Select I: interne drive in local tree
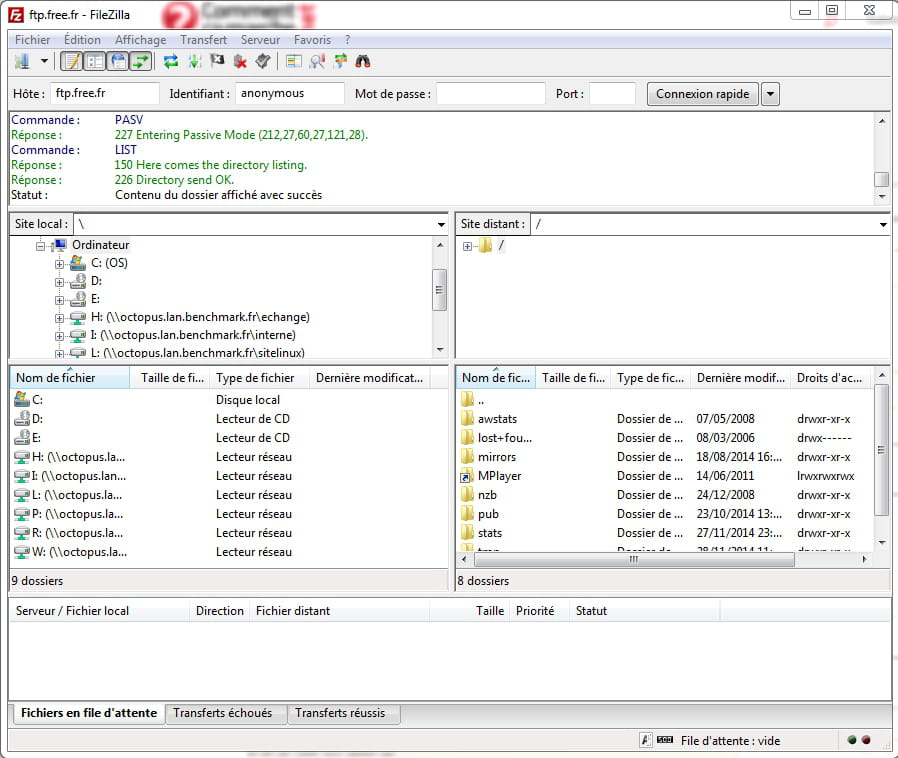898x758 pixels. pos(192,335)
